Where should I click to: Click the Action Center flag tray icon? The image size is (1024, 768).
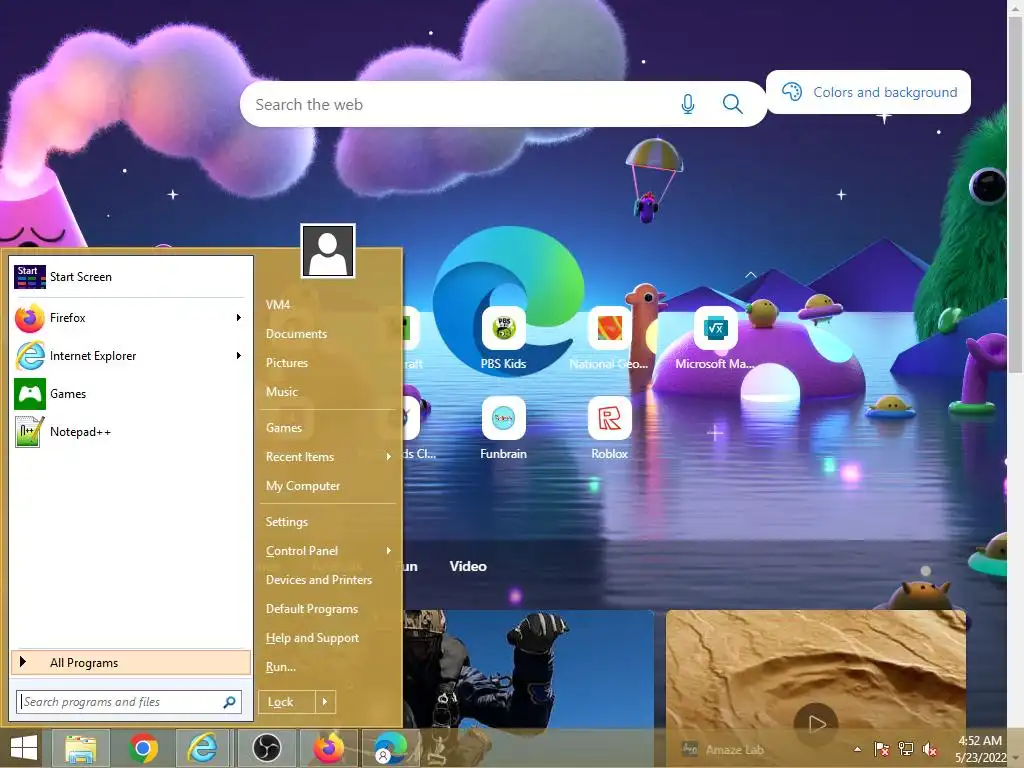point(882,749)
